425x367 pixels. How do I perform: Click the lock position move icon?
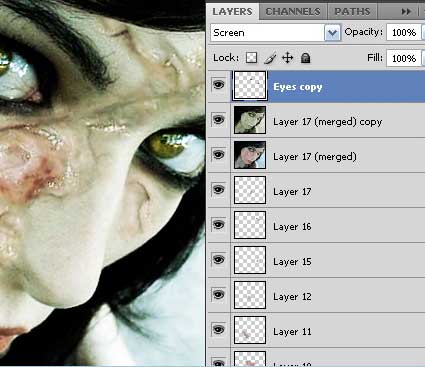(287, 58)
